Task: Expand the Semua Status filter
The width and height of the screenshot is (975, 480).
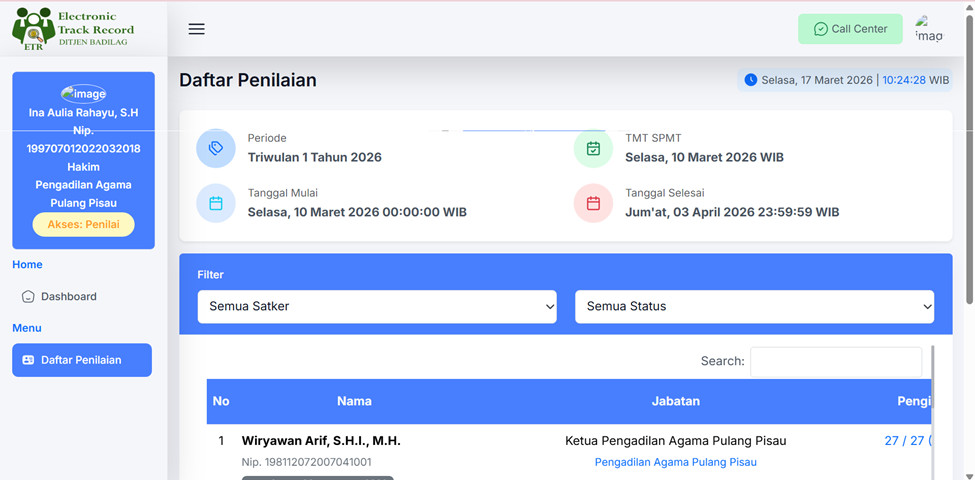Action: point(754,306)
